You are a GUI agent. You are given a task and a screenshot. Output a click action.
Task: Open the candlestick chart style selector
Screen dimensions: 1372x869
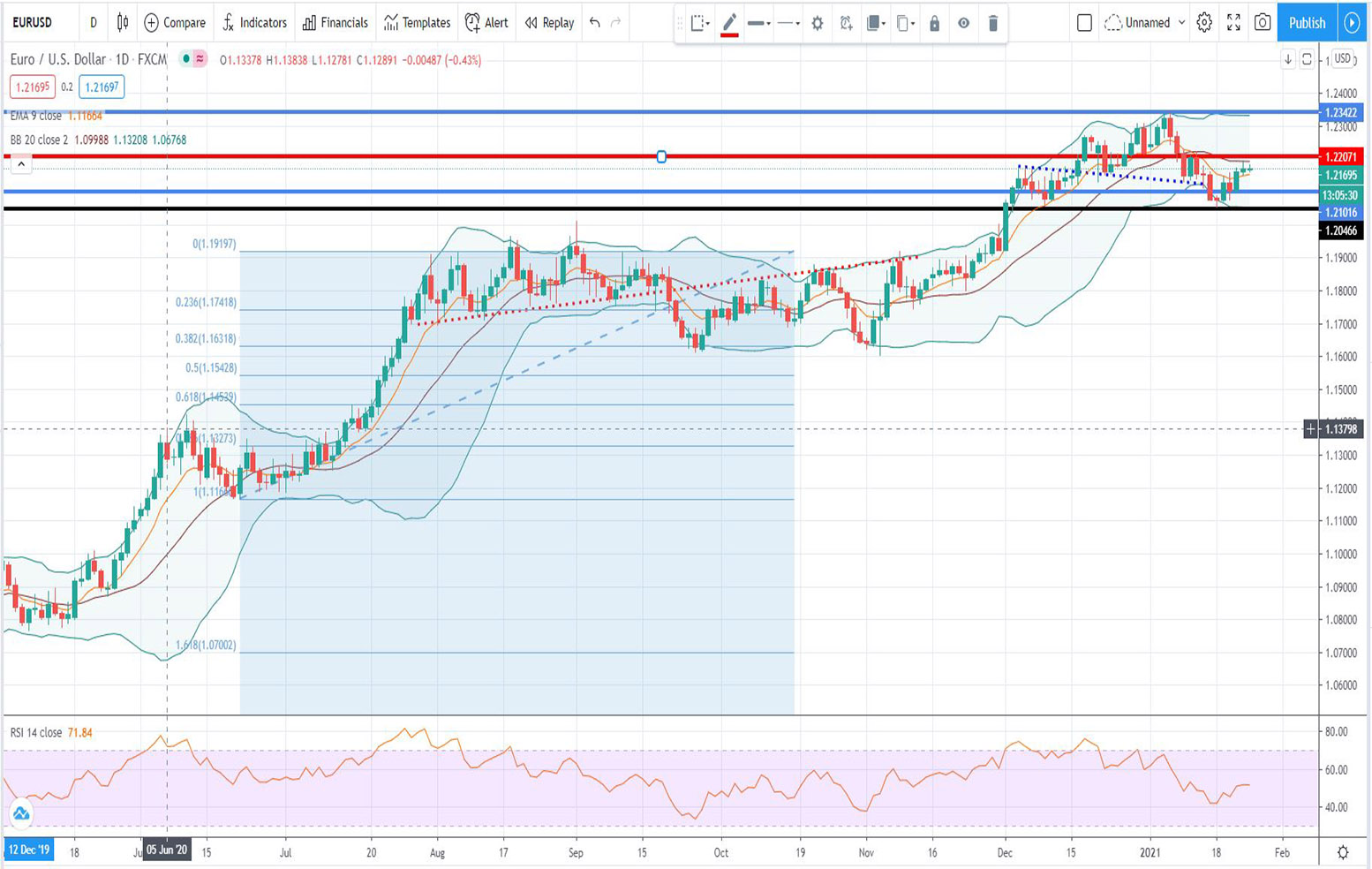[x=123, y=23]
